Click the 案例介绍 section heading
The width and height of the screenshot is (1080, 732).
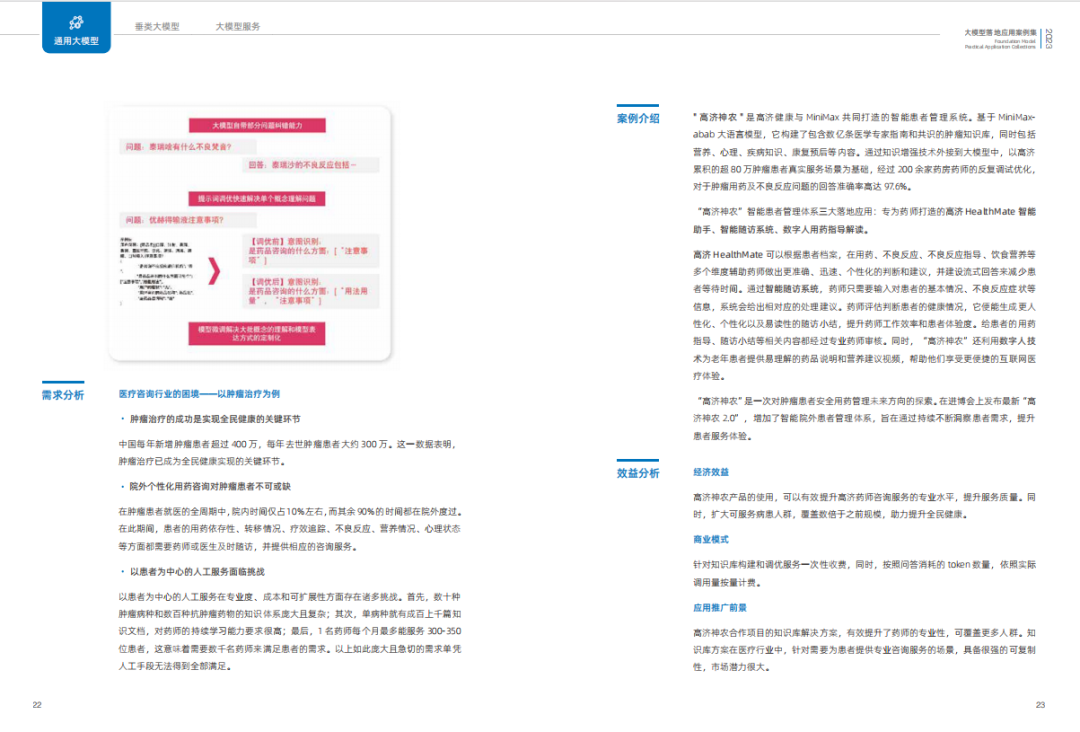tap(638, 118)
